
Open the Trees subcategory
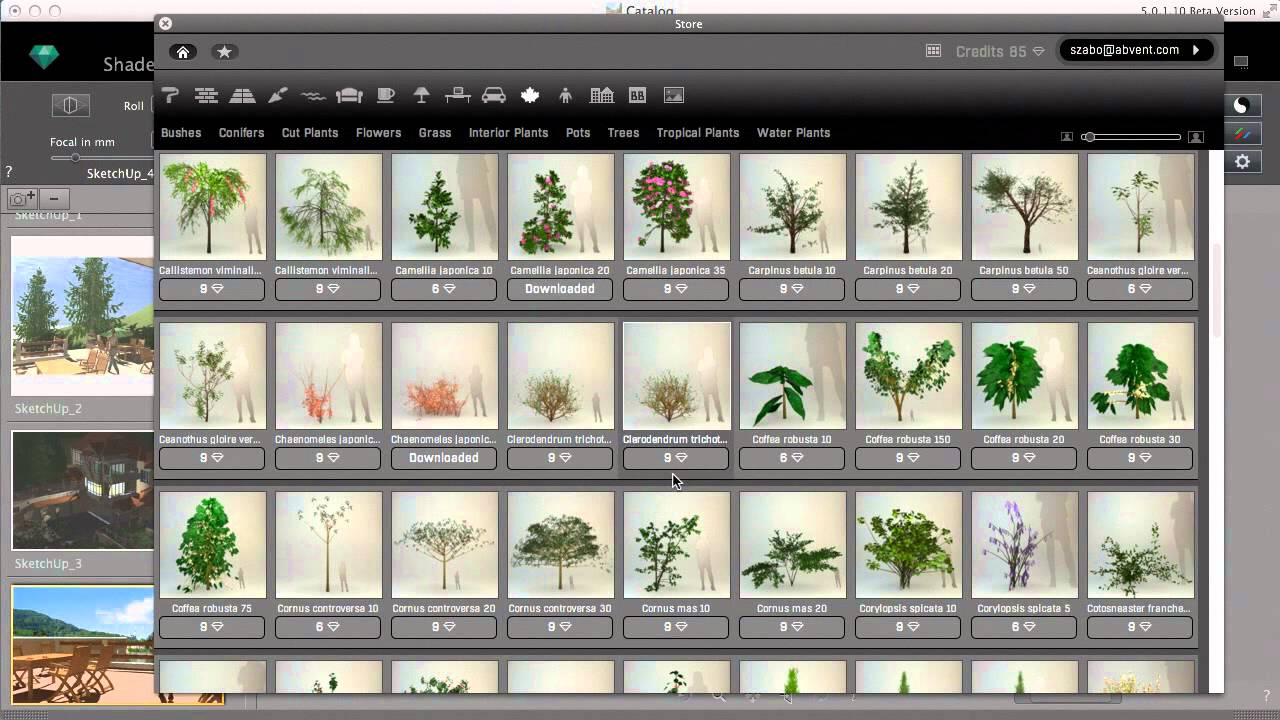tap(623, 132)
